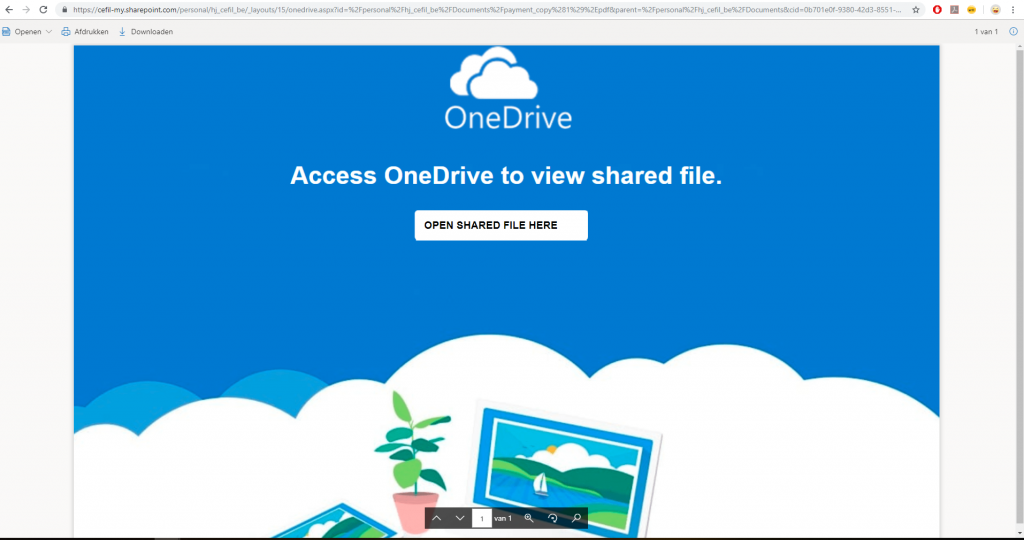
Task: Open the info details pane icon
Action: pos(1014,31)
